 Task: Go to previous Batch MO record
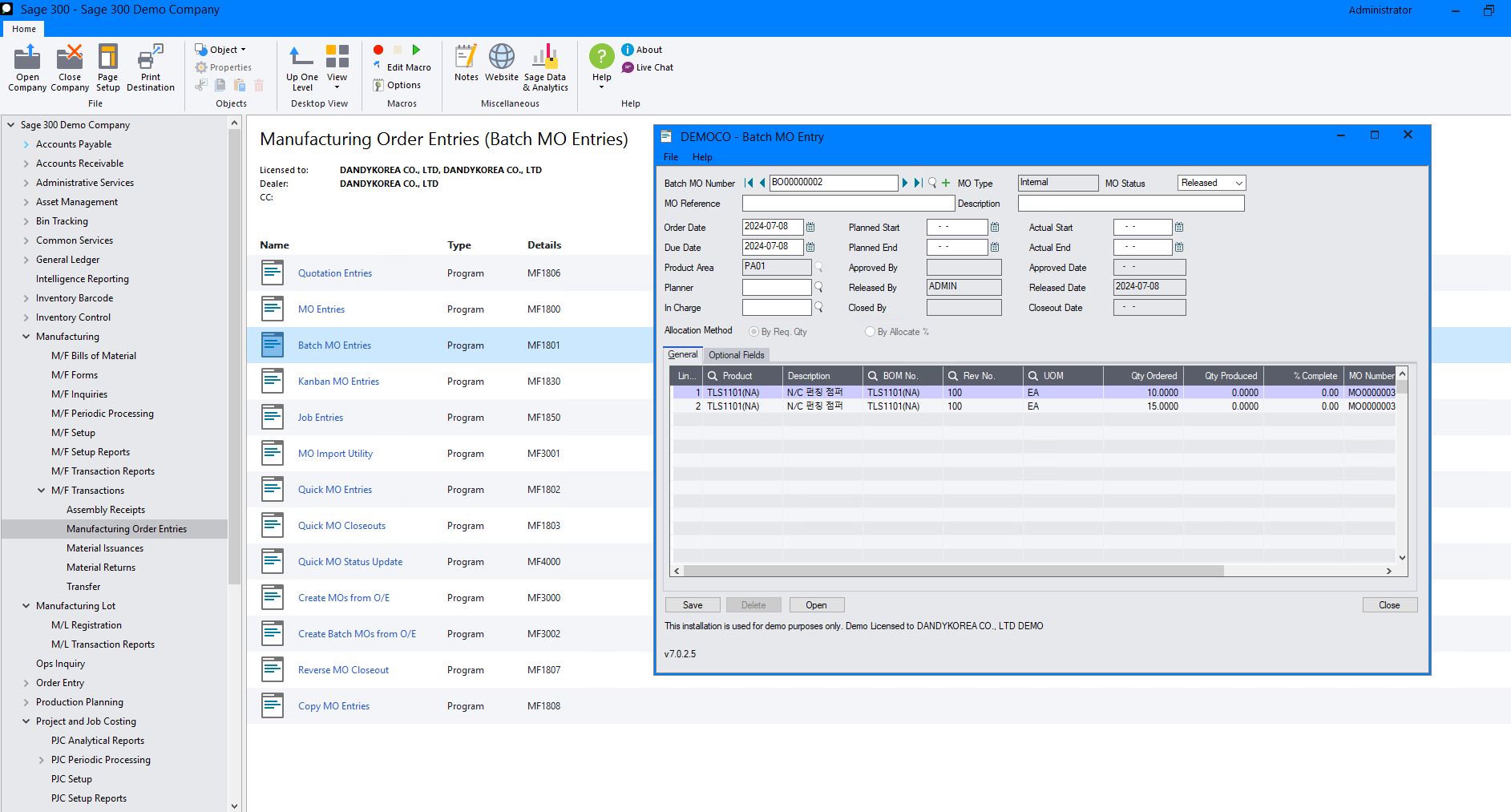[762, 183]
